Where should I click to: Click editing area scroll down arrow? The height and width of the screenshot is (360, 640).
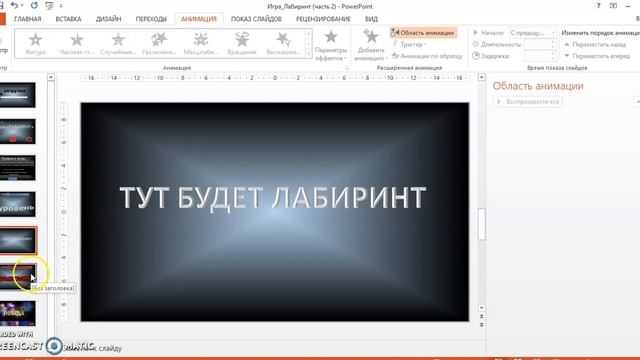[x=482, y=308]
